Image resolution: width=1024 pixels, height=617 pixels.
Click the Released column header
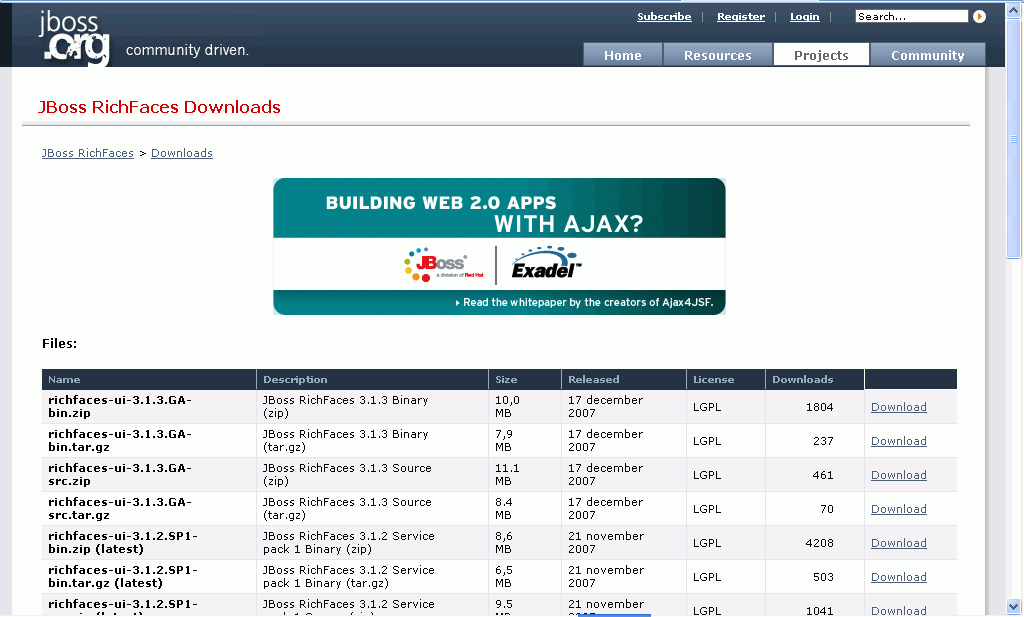[624, 379]
